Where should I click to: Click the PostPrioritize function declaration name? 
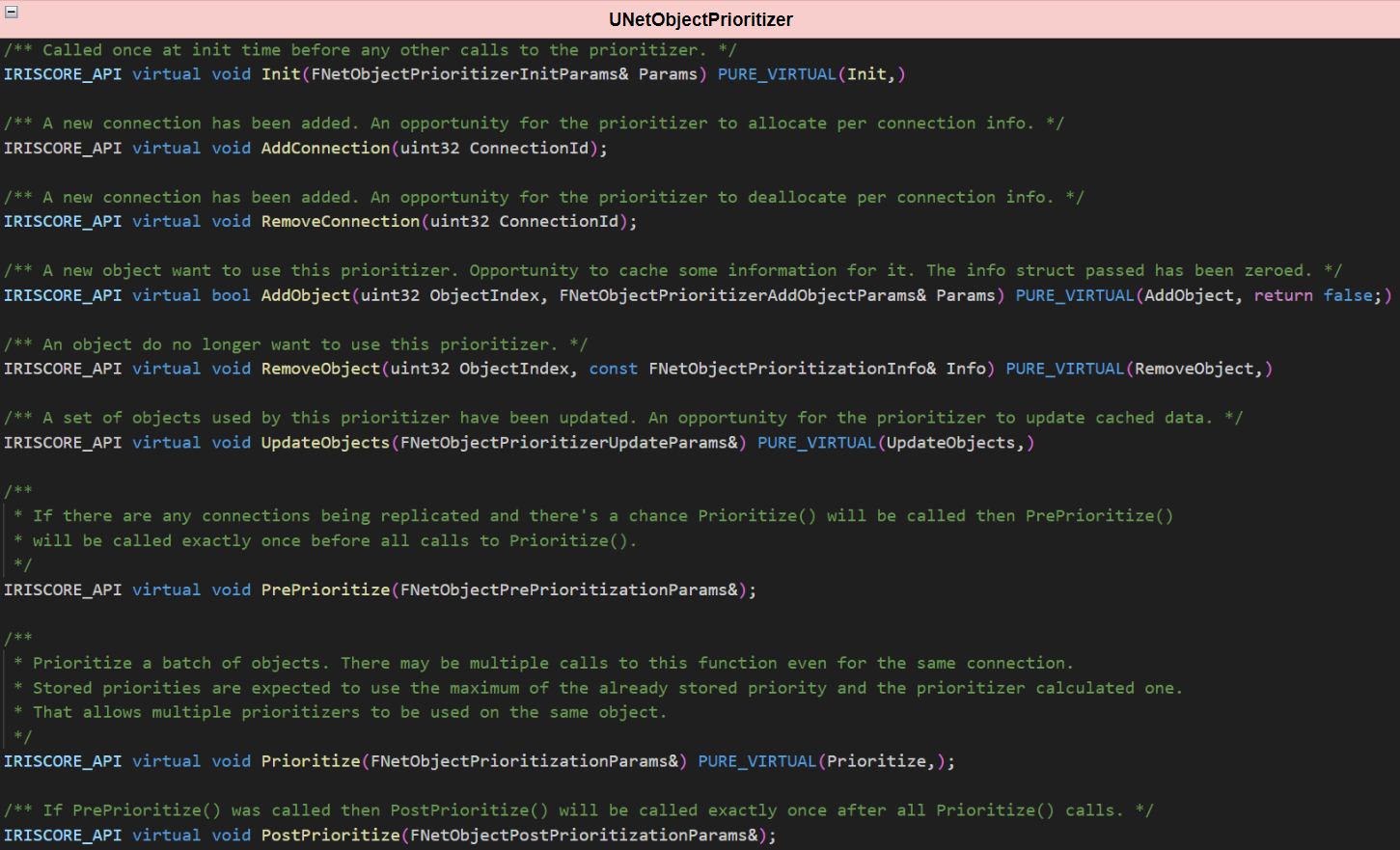click(x=330, y=836)
